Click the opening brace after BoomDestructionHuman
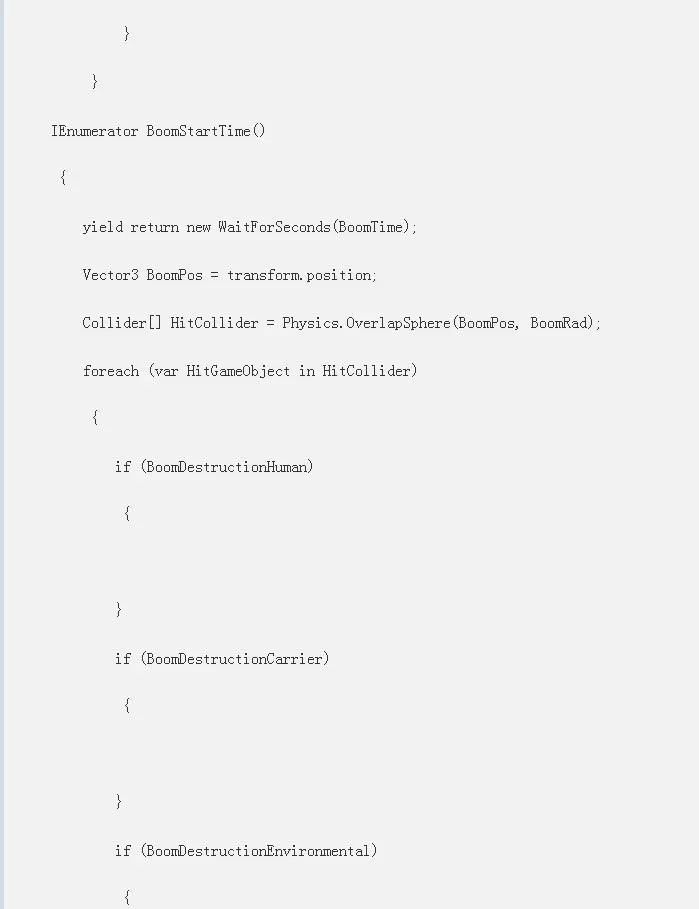 click(127, 514)
